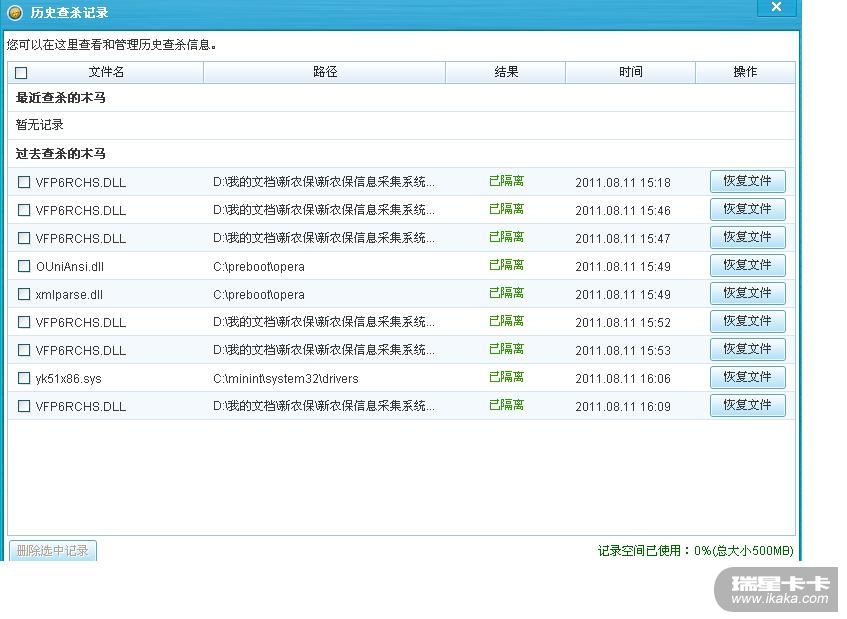This screenshot has height=619, width=847.
Task: Select the VFP6RCHS.DLL row at 15:53
Action: coord(24,350)
